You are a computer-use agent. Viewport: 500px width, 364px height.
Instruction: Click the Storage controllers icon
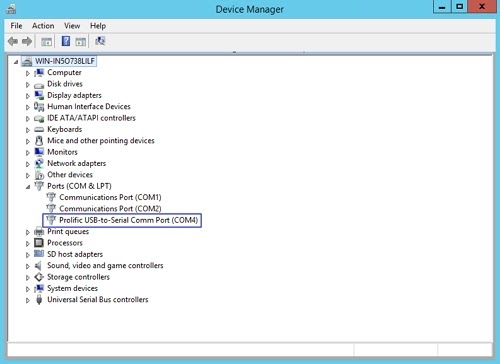(39, 277)
